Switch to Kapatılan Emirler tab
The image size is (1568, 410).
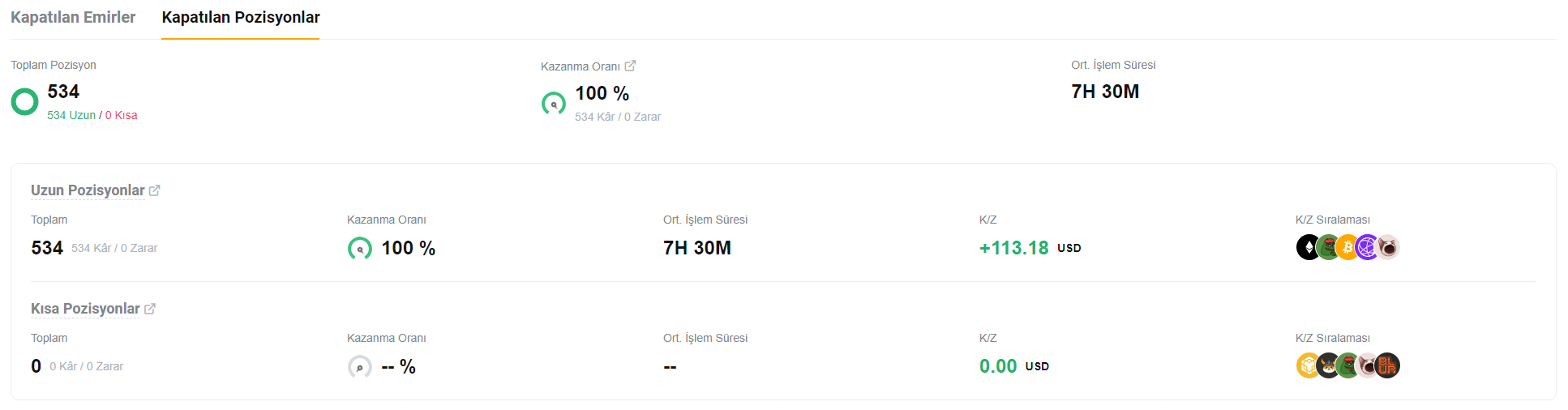coord(73,17)
